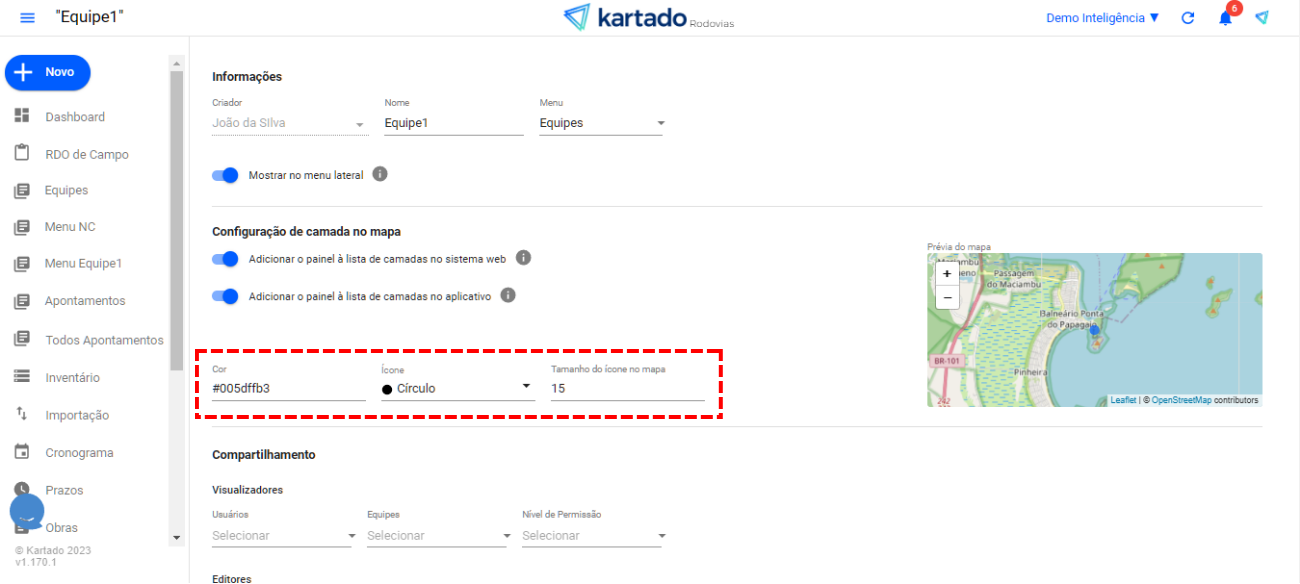Screen dimensions: 1300x584
Task: Click the Novo button
Action: pyautogui.click(x=48, y=72)
